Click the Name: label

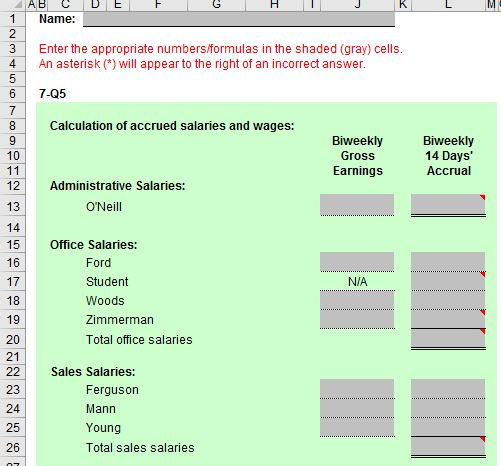pyautogui.click(x=57, y=19)
